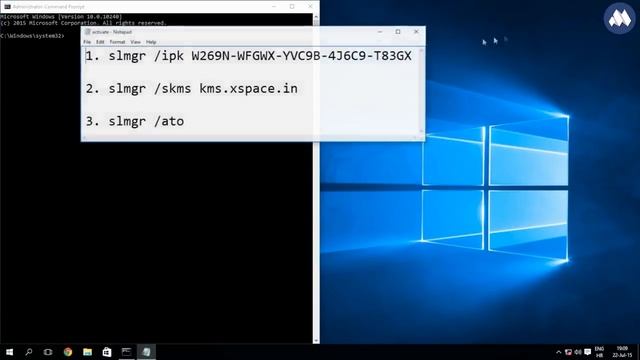Click the M logo in top-right corner
The width and height of the screenshot is (640, 360).
[620, 18]
